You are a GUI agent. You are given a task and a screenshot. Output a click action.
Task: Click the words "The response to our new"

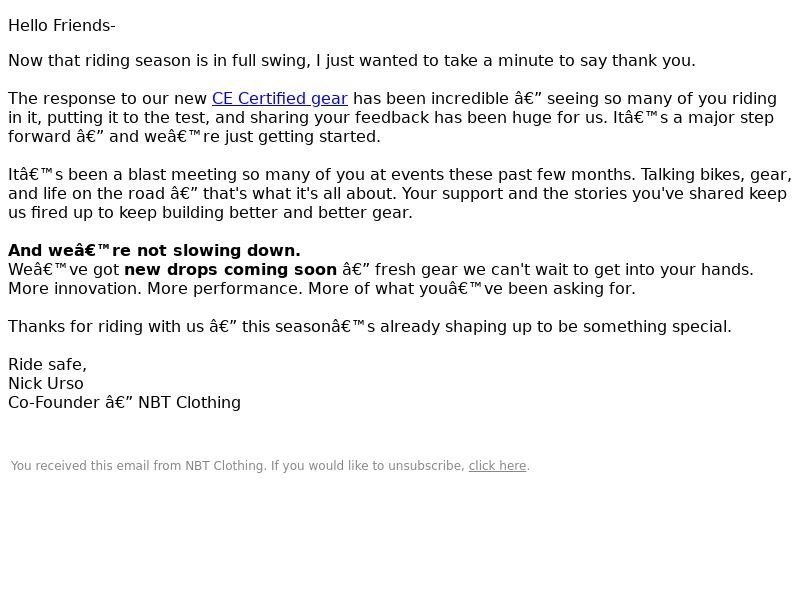[x=107, y=98]
